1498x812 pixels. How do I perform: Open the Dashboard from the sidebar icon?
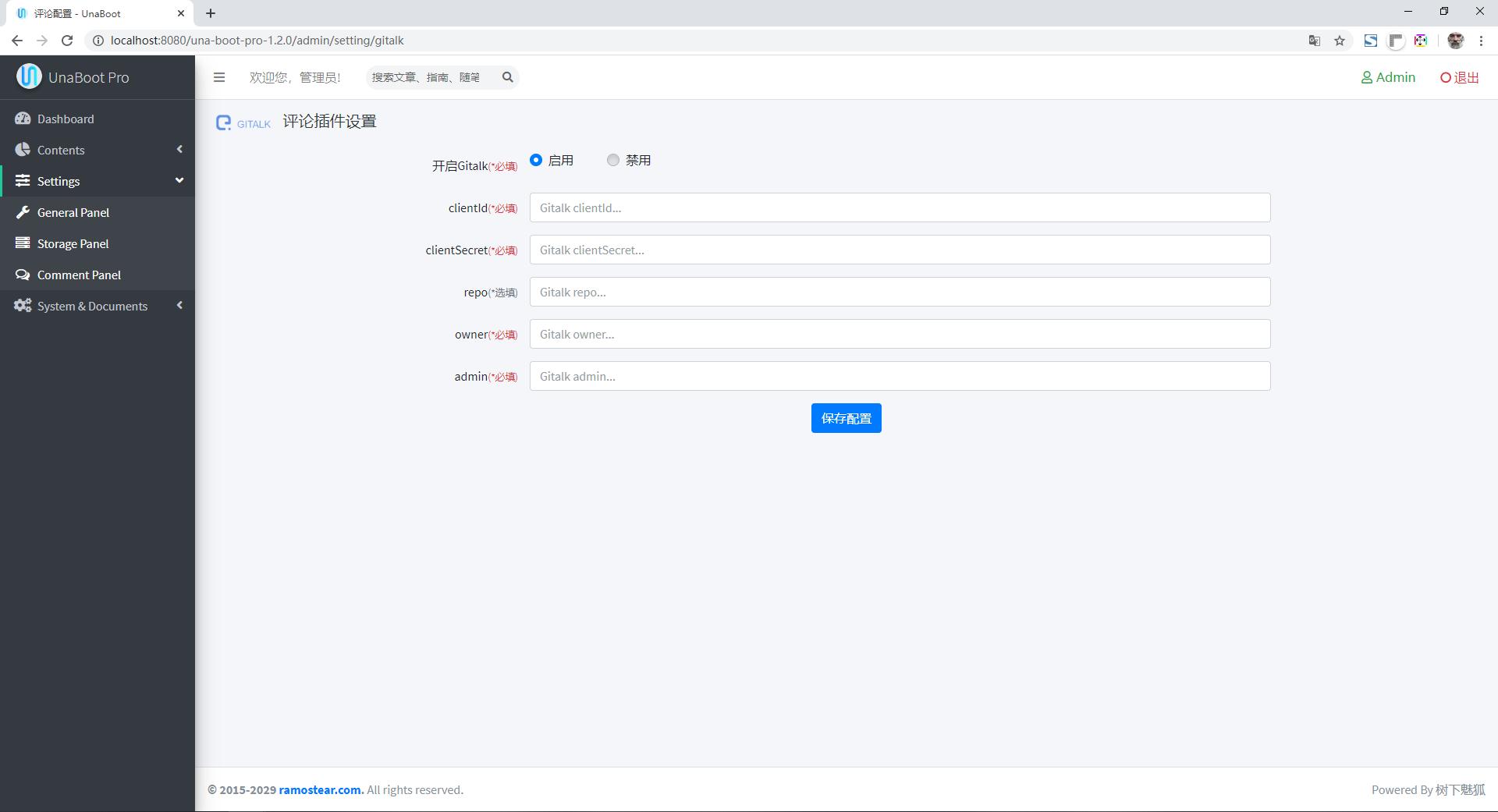coord(23,118)
